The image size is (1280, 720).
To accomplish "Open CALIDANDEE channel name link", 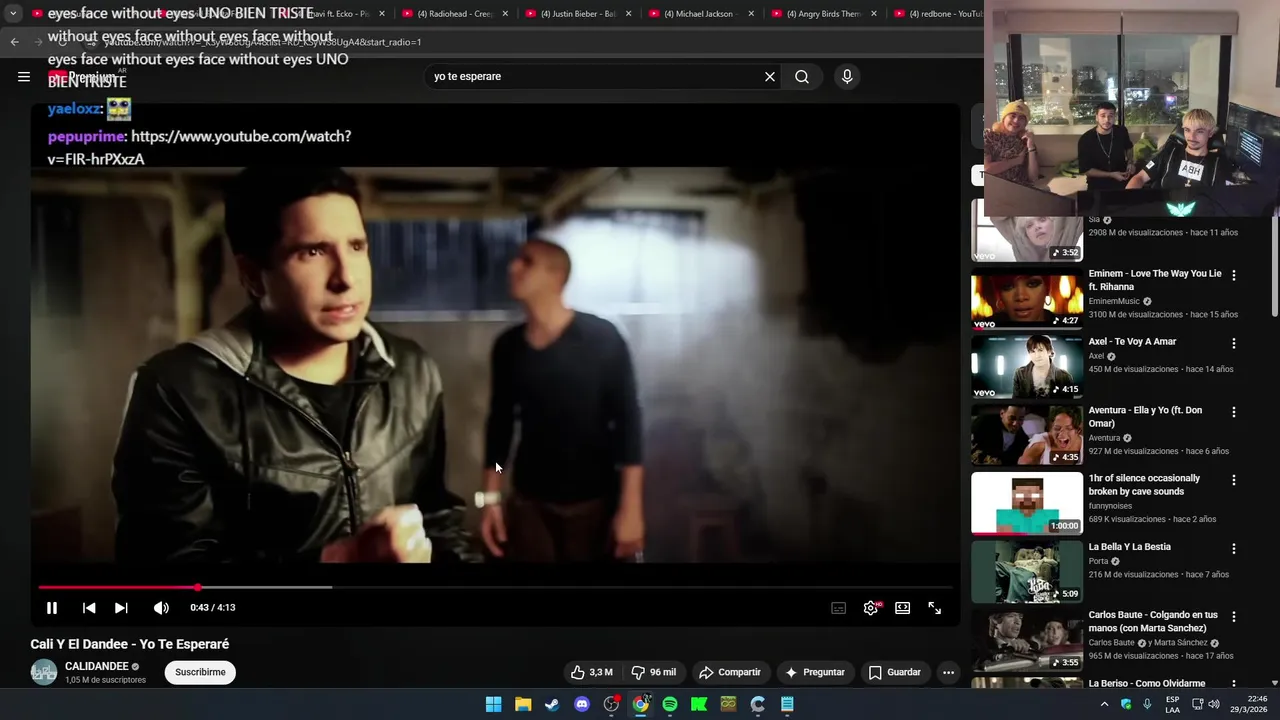I will tap(97, 666).
